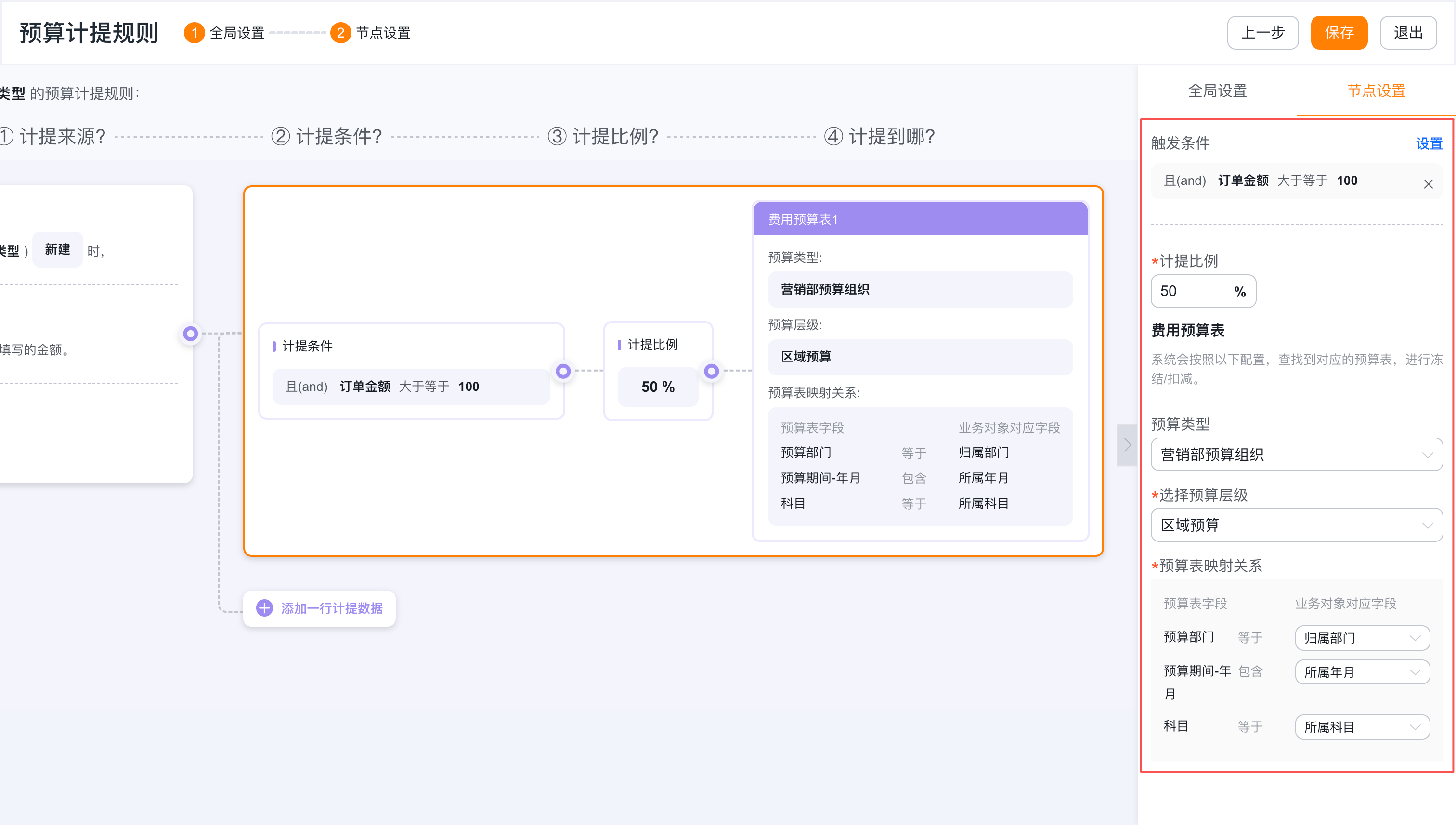Viewport: 1456px width, 825px height.
Task: Click the 计提比例 input field showing 50
Action: 1203,291
